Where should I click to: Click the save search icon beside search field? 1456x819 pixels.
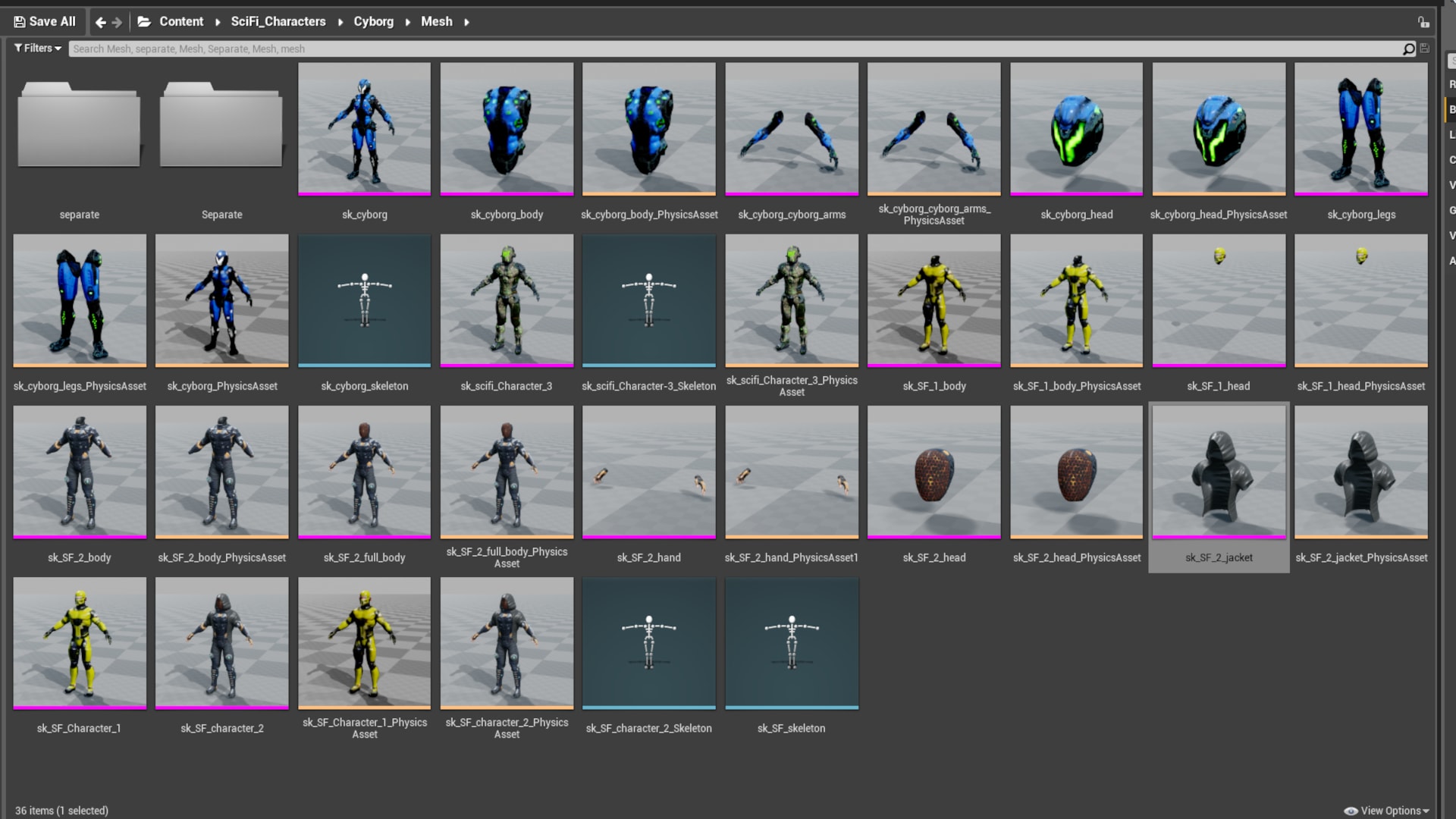[1424, 49]
